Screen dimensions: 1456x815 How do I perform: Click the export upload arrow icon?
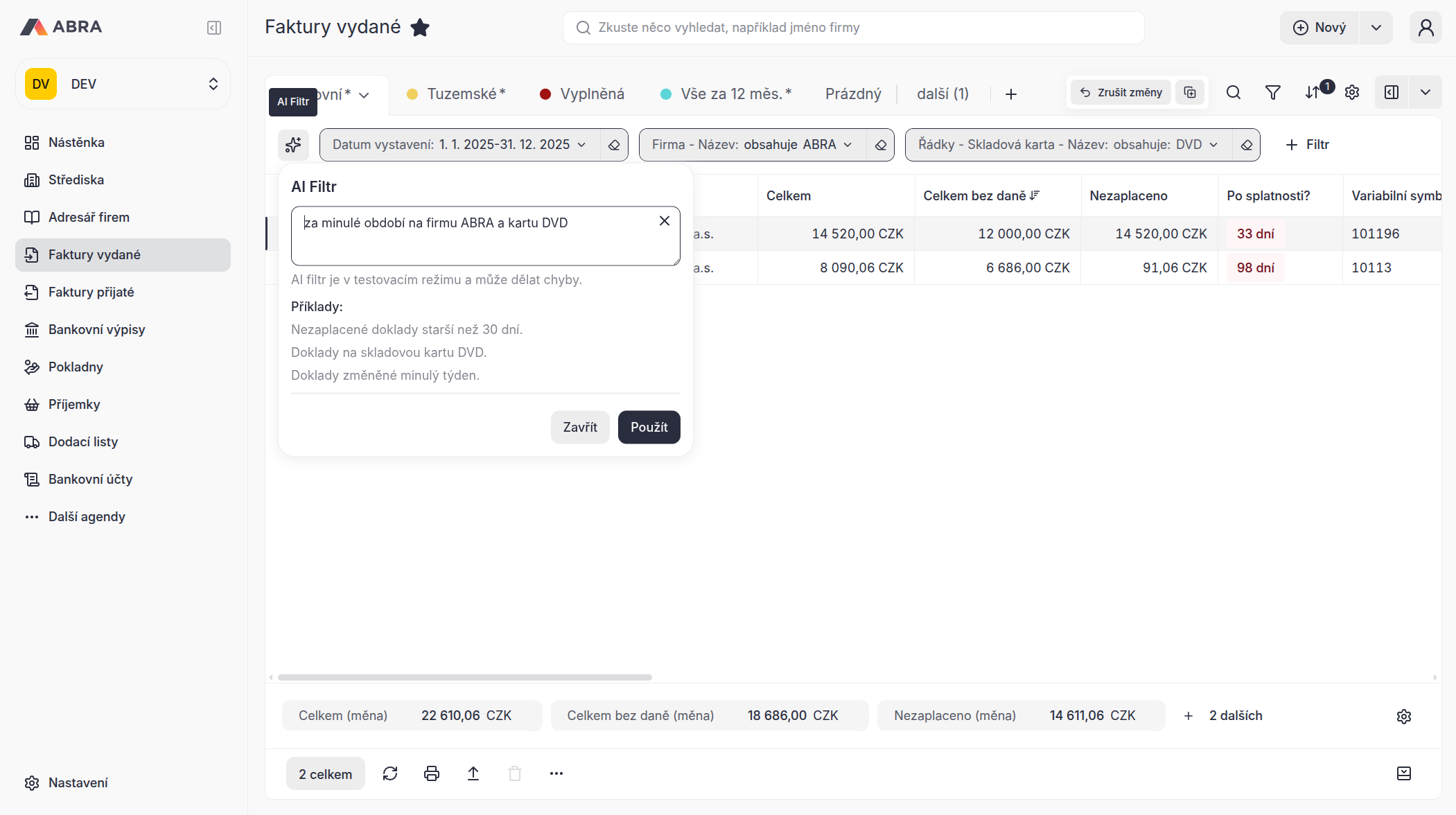(x=473, y=773)
